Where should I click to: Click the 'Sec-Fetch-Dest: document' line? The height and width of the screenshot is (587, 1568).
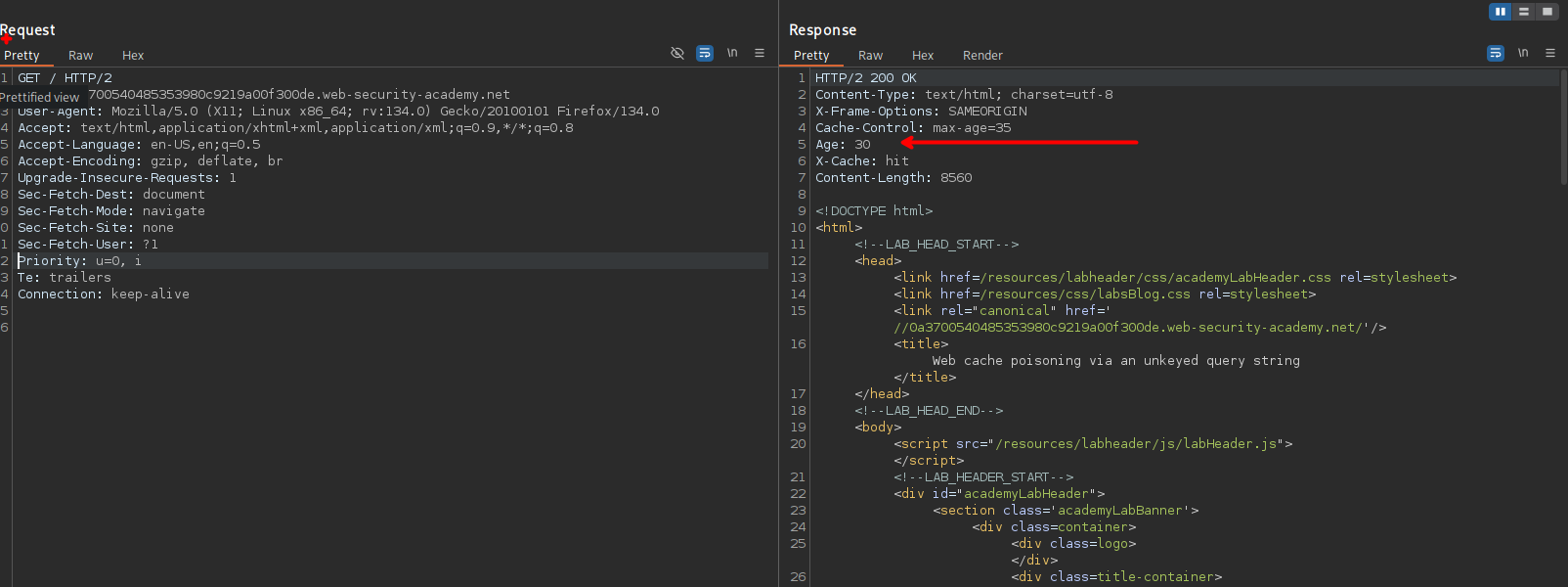click(x=111, y=194)
